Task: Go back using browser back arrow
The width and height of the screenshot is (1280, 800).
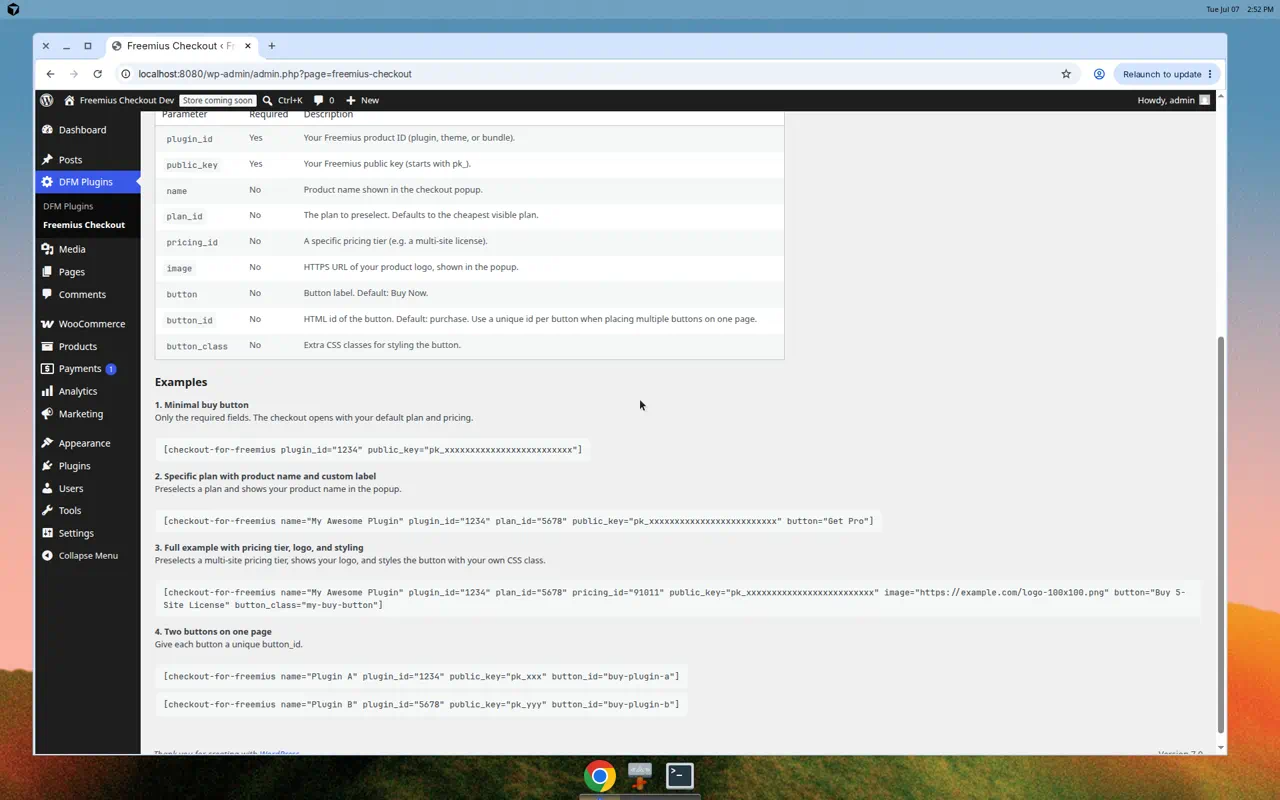Action: click(50, 74)
